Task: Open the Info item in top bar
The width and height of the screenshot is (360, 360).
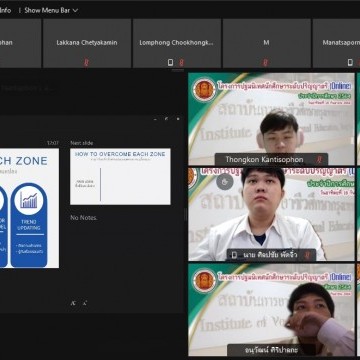Action: click(6, 10)
